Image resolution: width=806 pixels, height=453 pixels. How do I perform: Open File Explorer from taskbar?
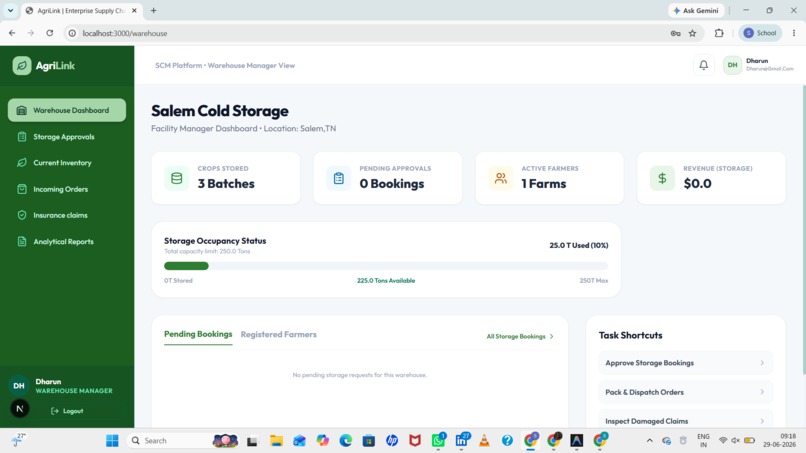tap(277, 441)
